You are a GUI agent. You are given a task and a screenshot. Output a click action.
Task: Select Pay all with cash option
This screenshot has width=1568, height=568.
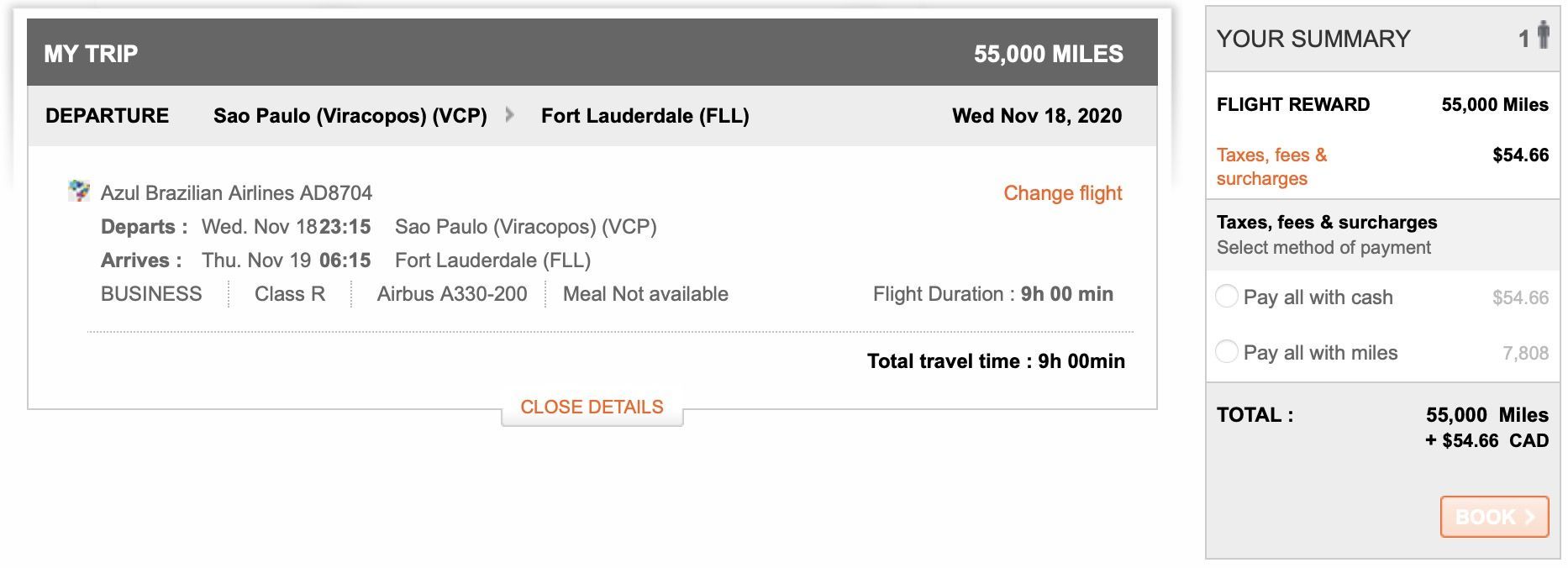click(x=1227, y=297)
